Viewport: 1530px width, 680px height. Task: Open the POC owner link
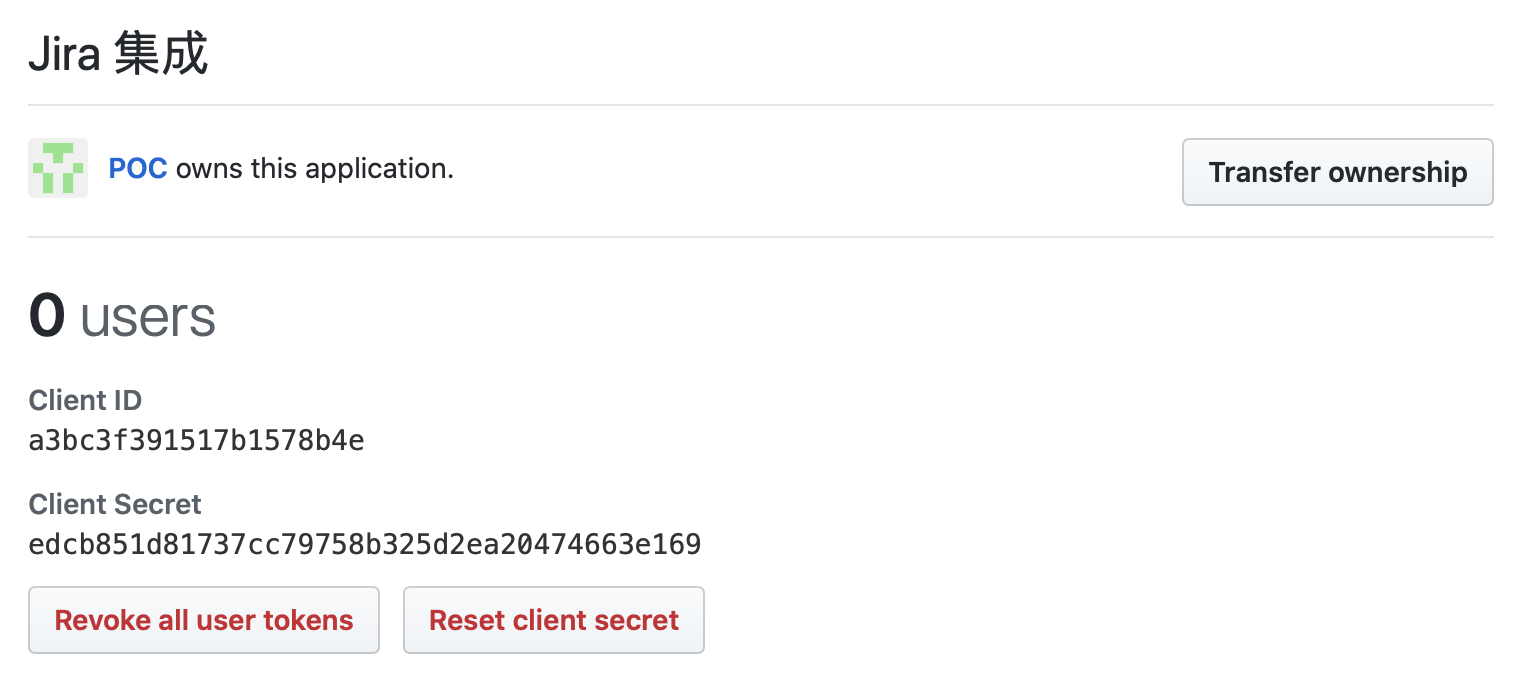pos(138,169)
